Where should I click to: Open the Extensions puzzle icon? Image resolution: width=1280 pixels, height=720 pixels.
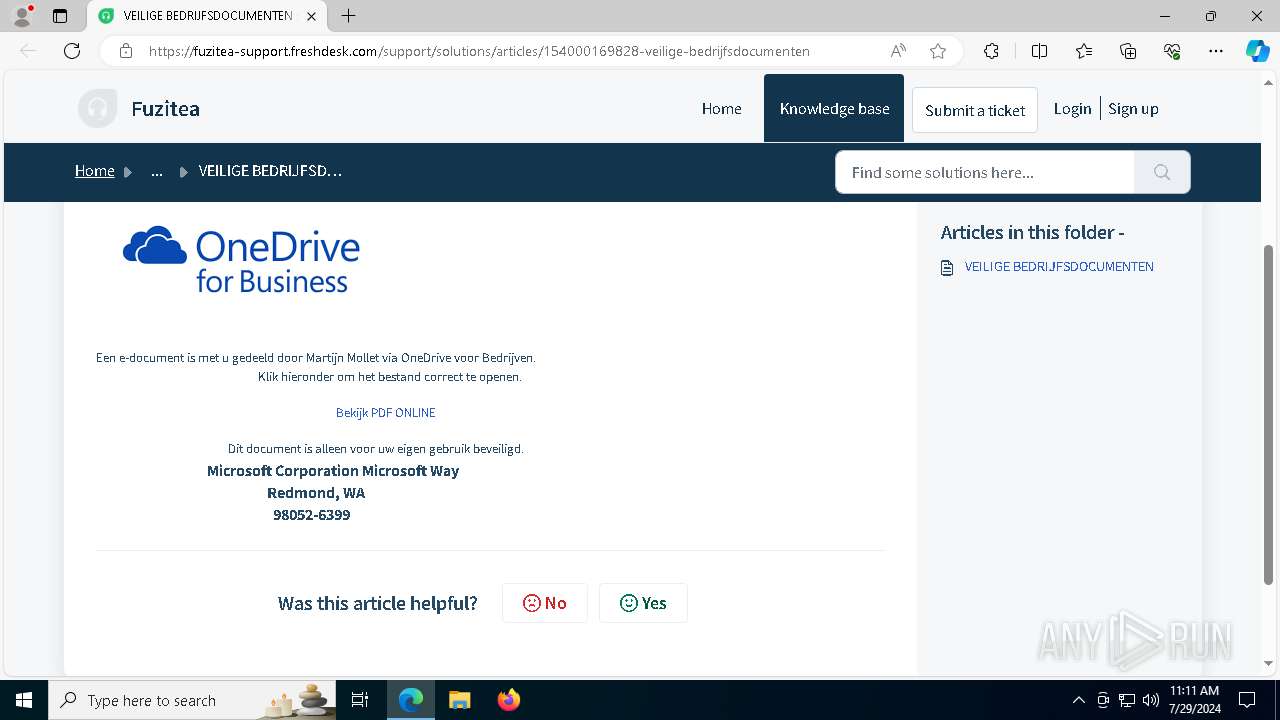991,51
